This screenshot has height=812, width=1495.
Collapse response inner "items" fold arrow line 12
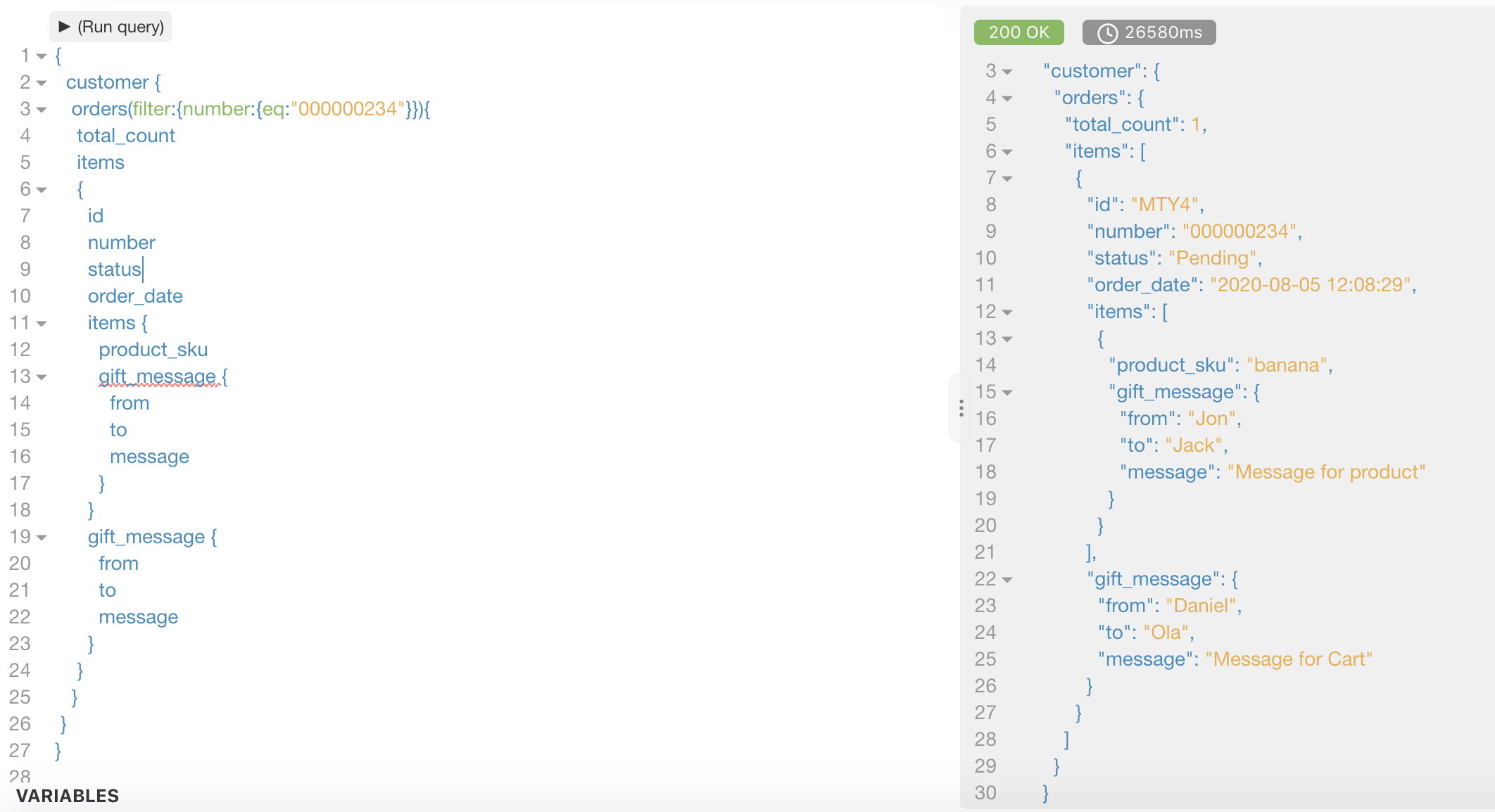tap(1007, 312)
